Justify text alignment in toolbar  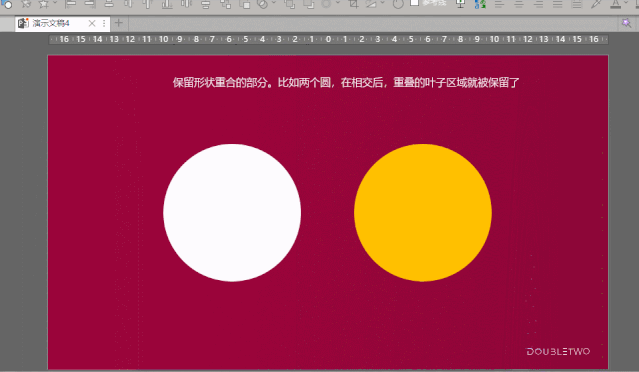(x=557, y=4)
